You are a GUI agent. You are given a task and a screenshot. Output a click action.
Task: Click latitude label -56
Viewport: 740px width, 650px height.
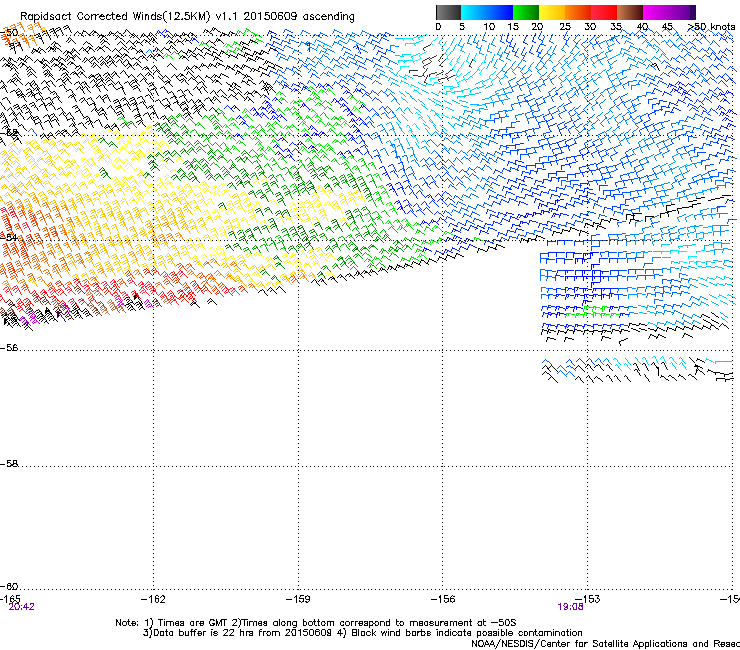click(x=9, y=348)
